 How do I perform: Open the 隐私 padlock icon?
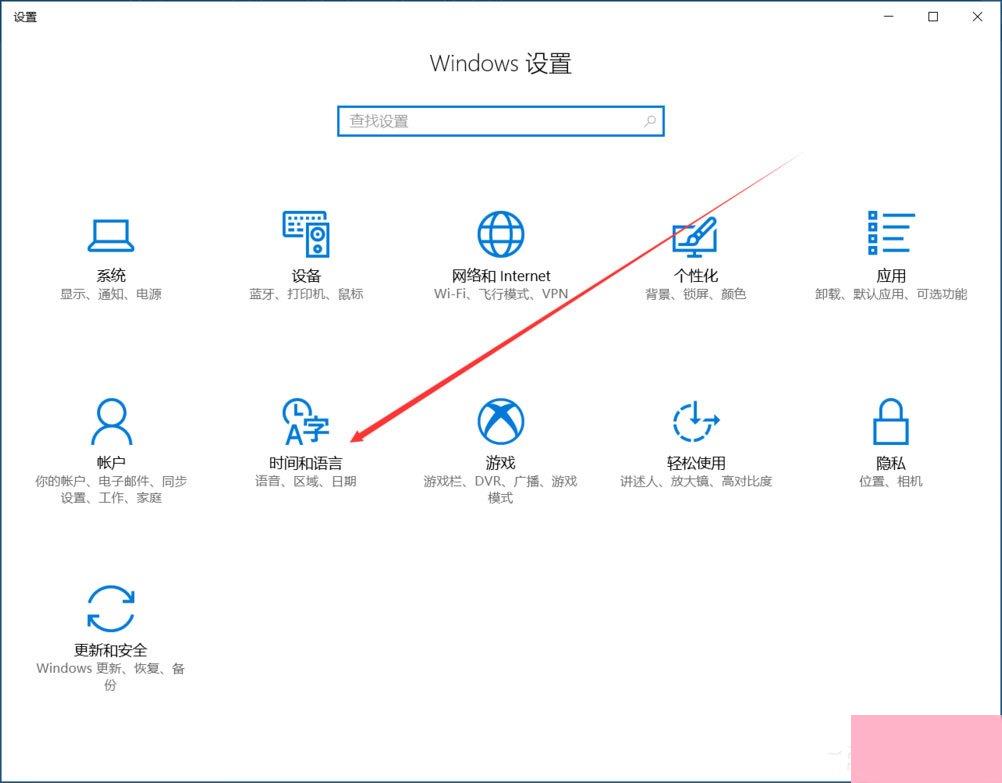[x=891, y=421]
